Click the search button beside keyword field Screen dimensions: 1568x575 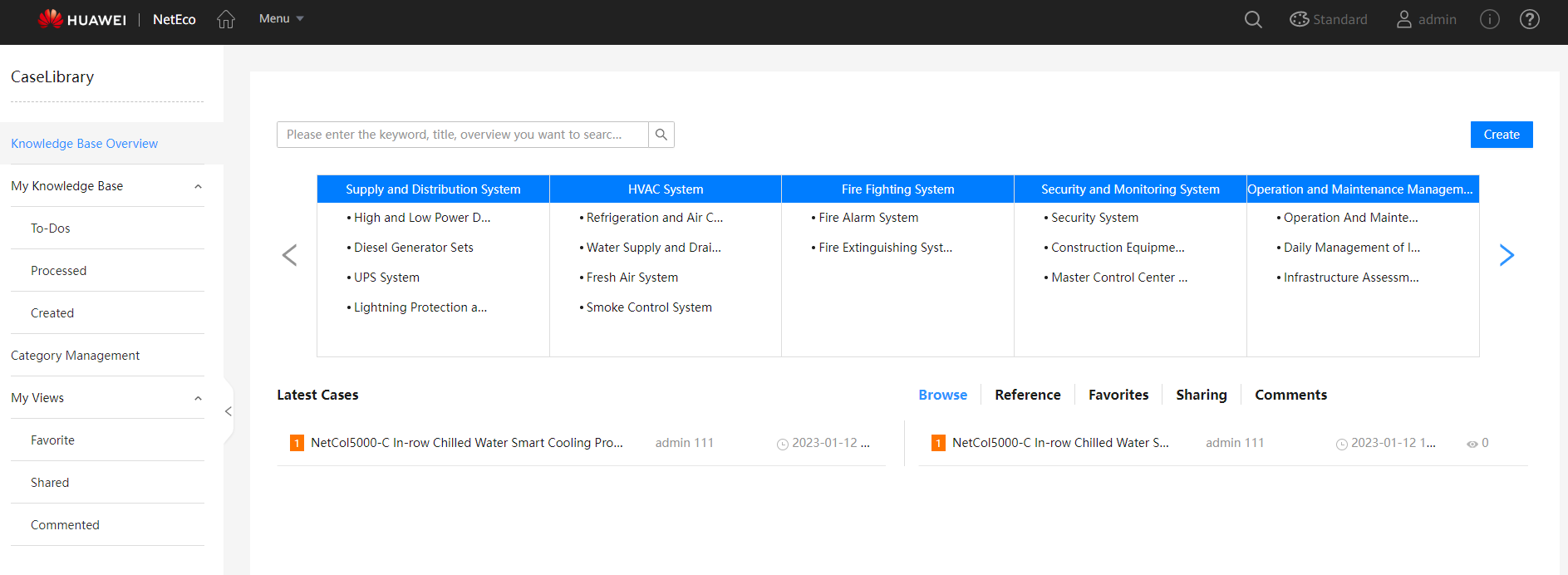(x=661, y=135)
